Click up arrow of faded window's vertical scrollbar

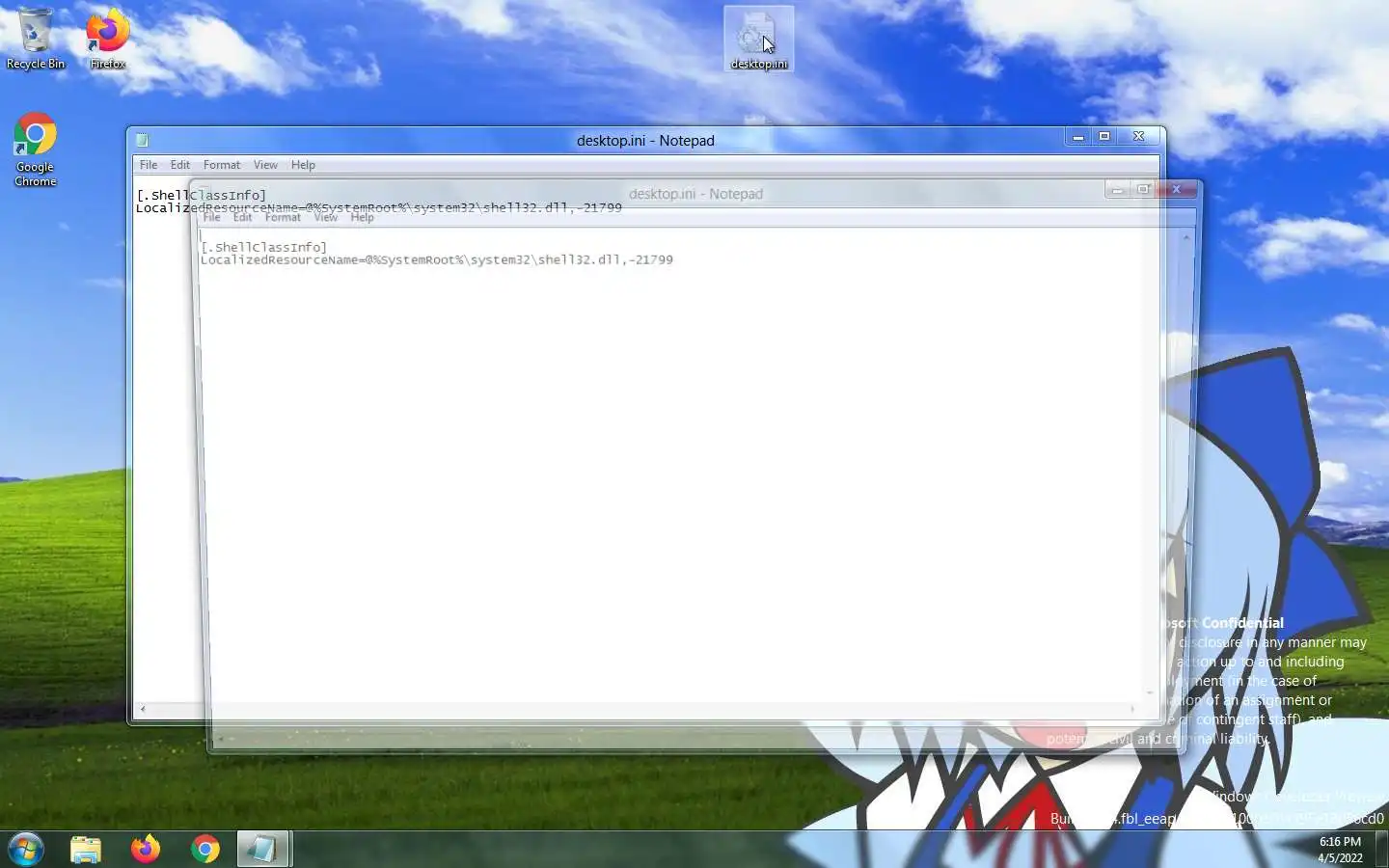(x=1186, y=236)
